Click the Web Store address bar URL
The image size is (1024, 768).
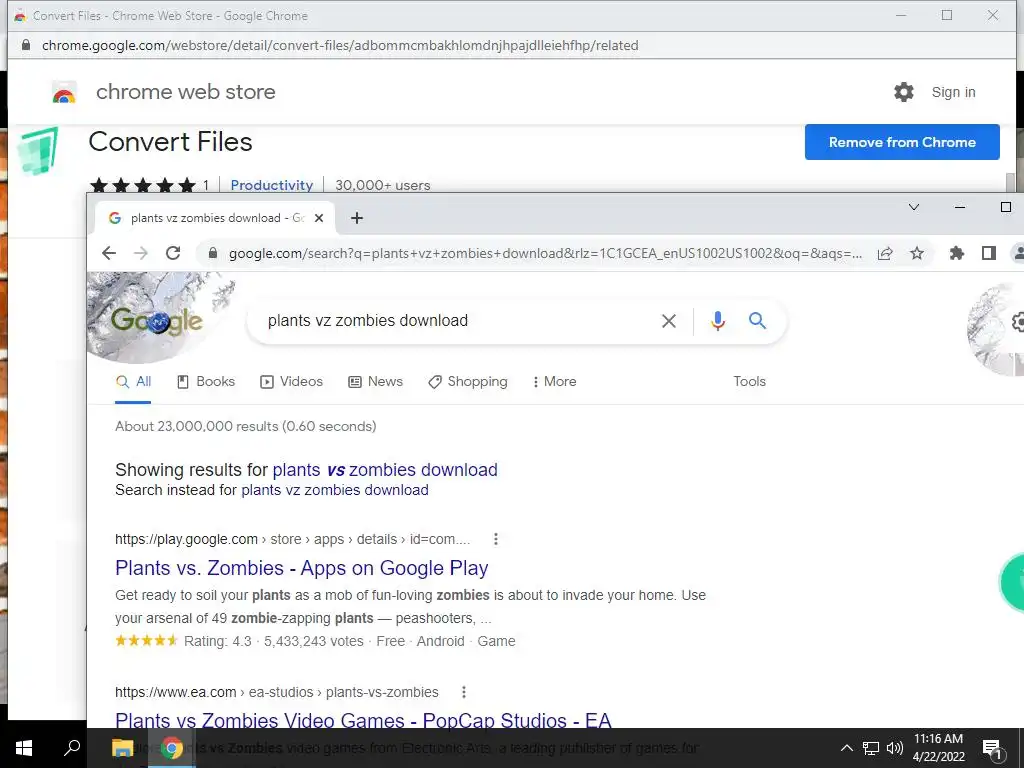340,46
